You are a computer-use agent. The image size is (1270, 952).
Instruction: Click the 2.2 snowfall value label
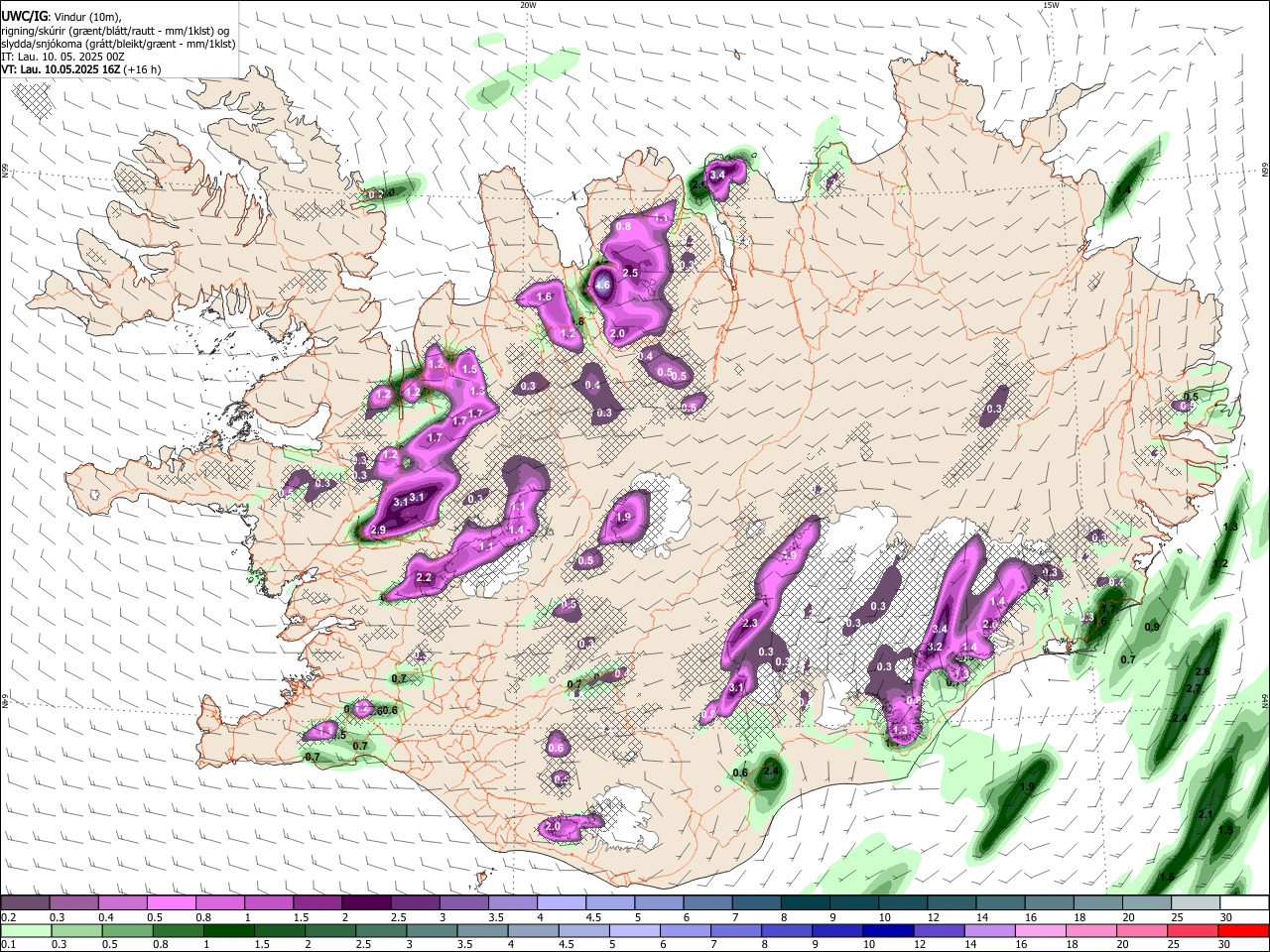(425, 577)
